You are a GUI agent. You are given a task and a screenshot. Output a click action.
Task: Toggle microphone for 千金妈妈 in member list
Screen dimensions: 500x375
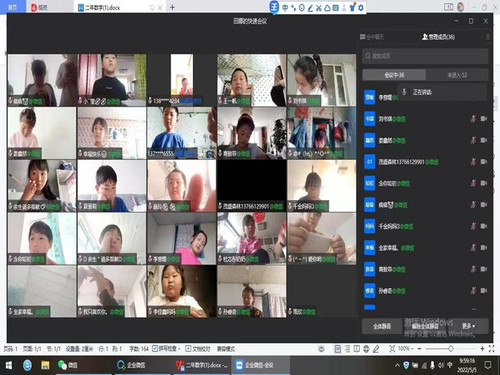[x=473, y=226]
